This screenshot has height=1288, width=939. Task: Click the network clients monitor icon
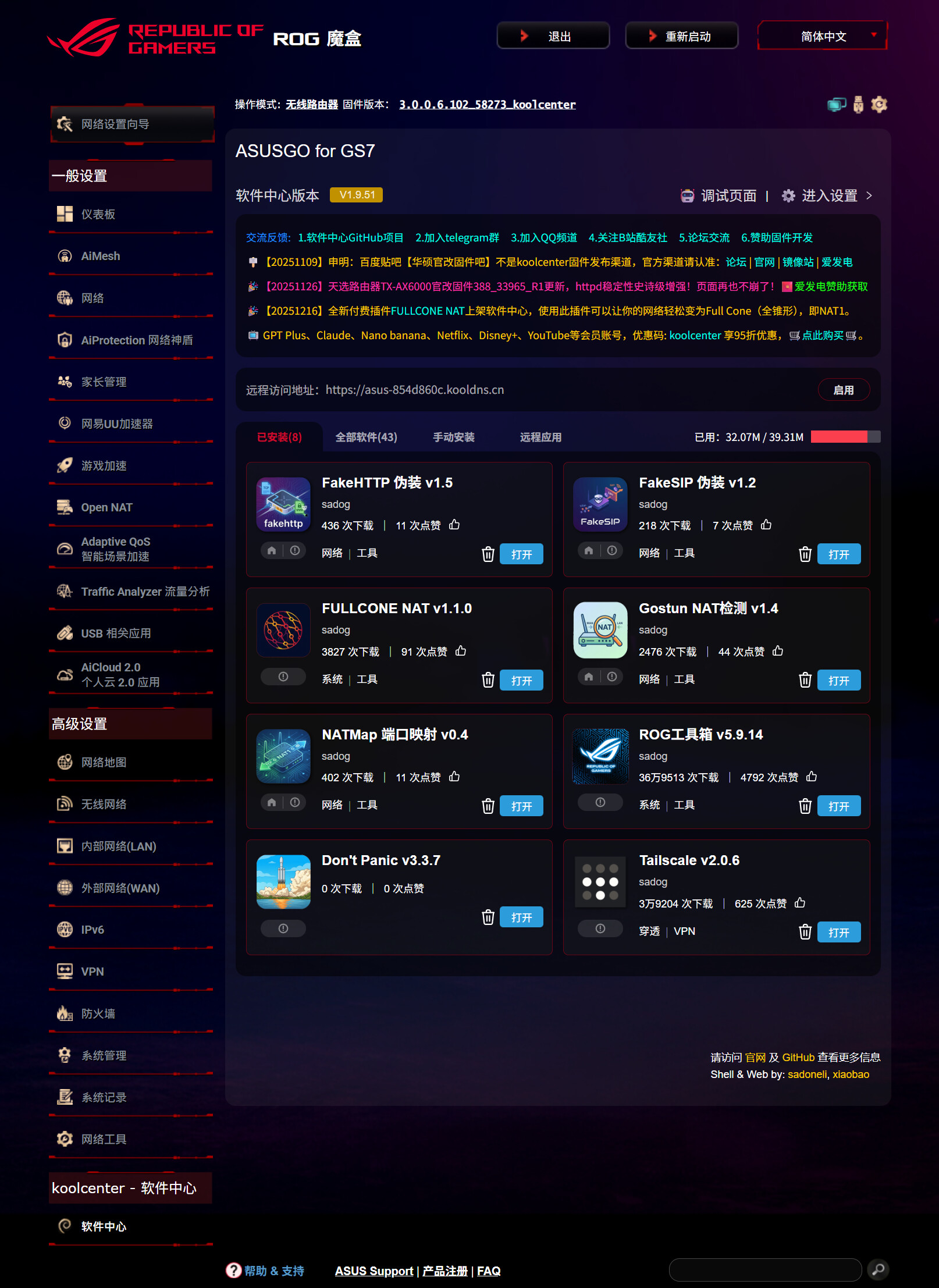click(837, 105)
